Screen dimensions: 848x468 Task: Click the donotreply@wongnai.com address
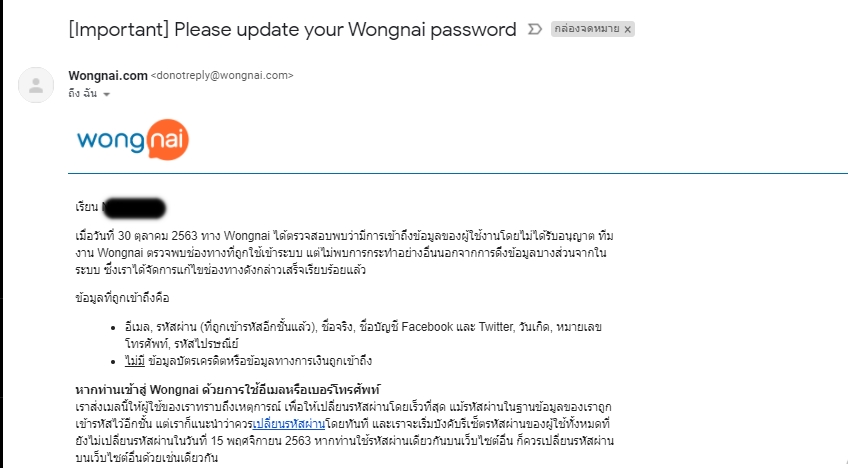tap(222, 76)
